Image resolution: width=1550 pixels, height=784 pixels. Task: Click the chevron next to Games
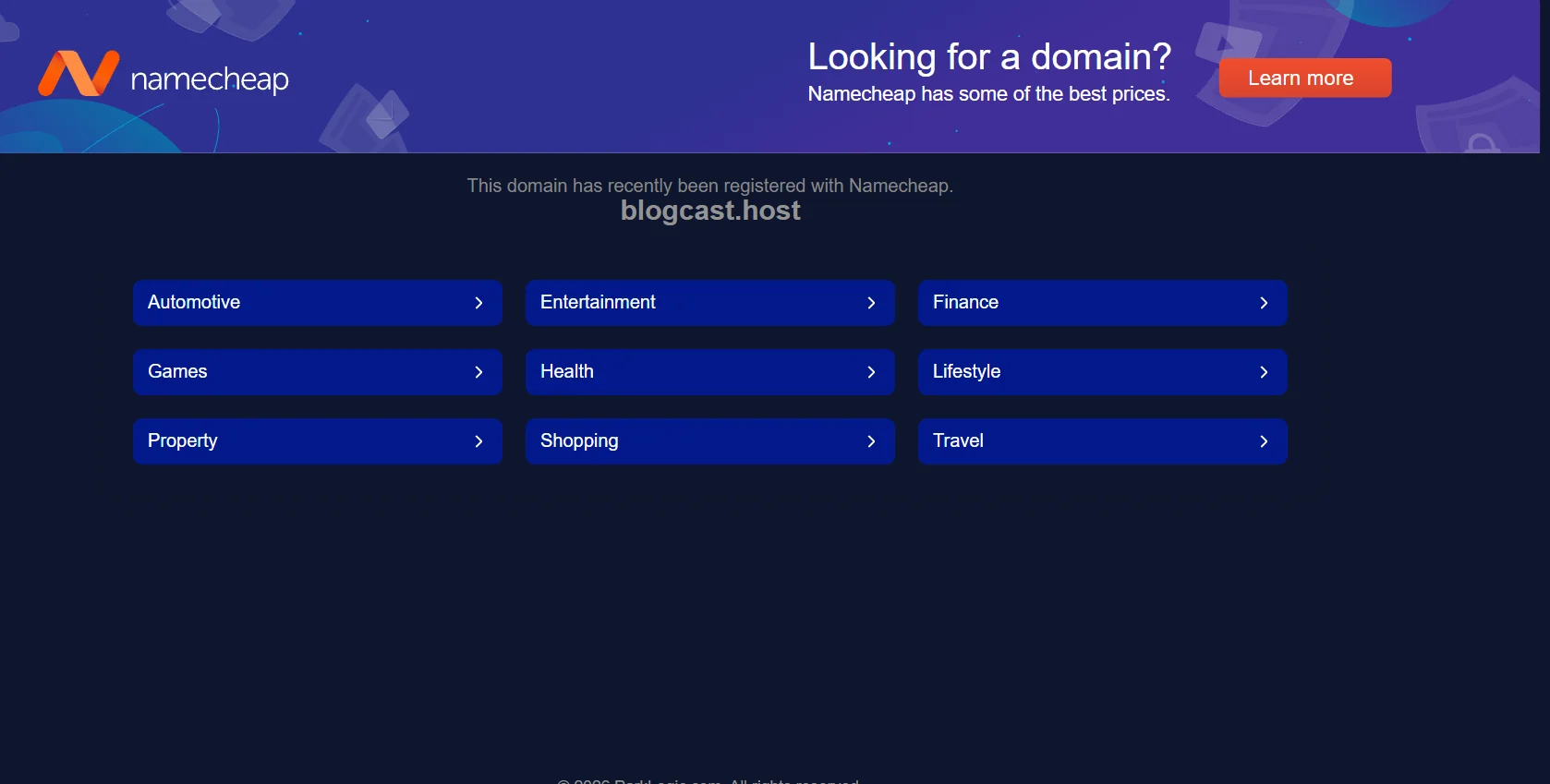coord(478,372)
